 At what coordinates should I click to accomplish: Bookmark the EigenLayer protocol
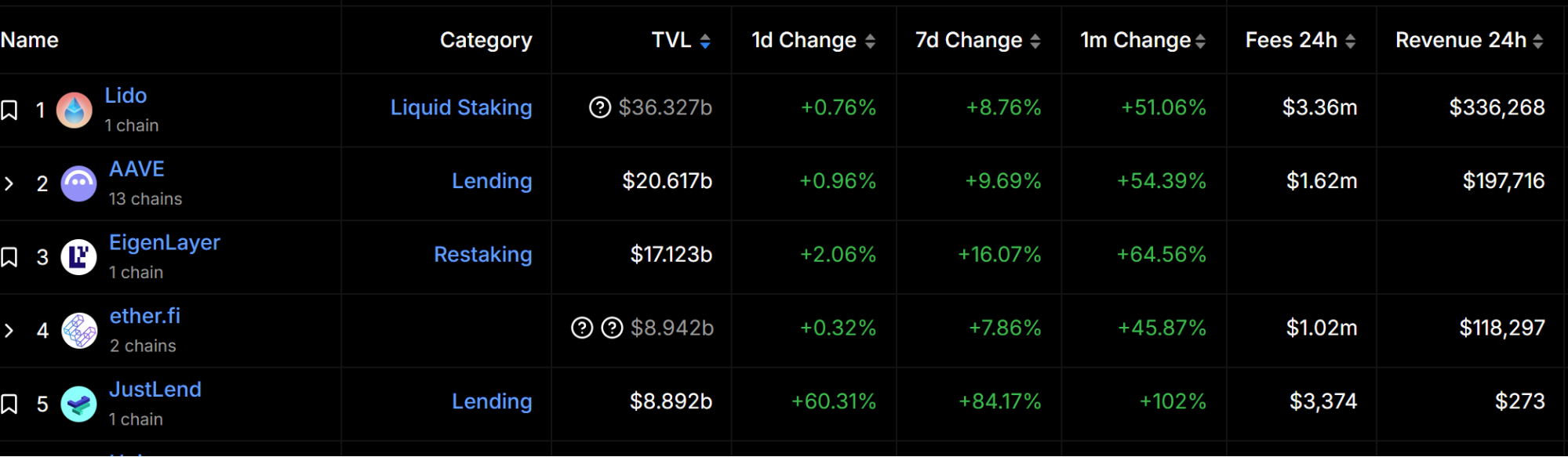click(9, 257)
